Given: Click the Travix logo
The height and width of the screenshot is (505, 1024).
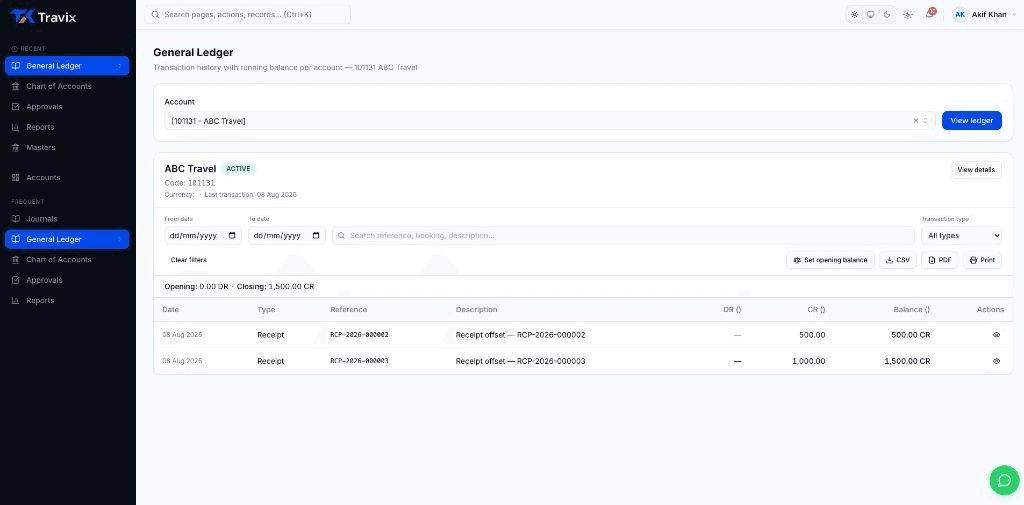Looking at the screenshot, I should (43, 17).
